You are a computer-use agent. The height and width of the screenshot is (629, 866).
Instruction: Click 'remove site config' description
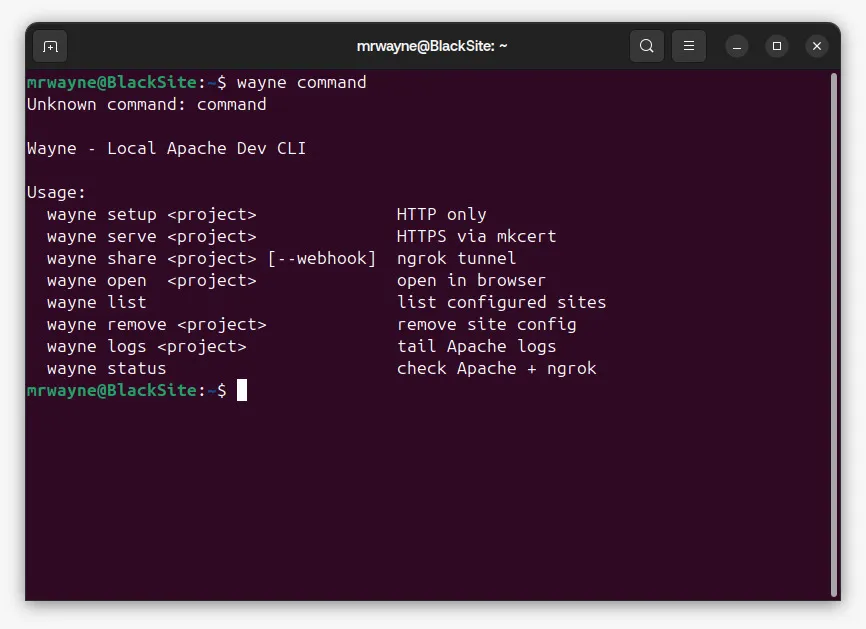pyautogui.click(x=487, y=324)
